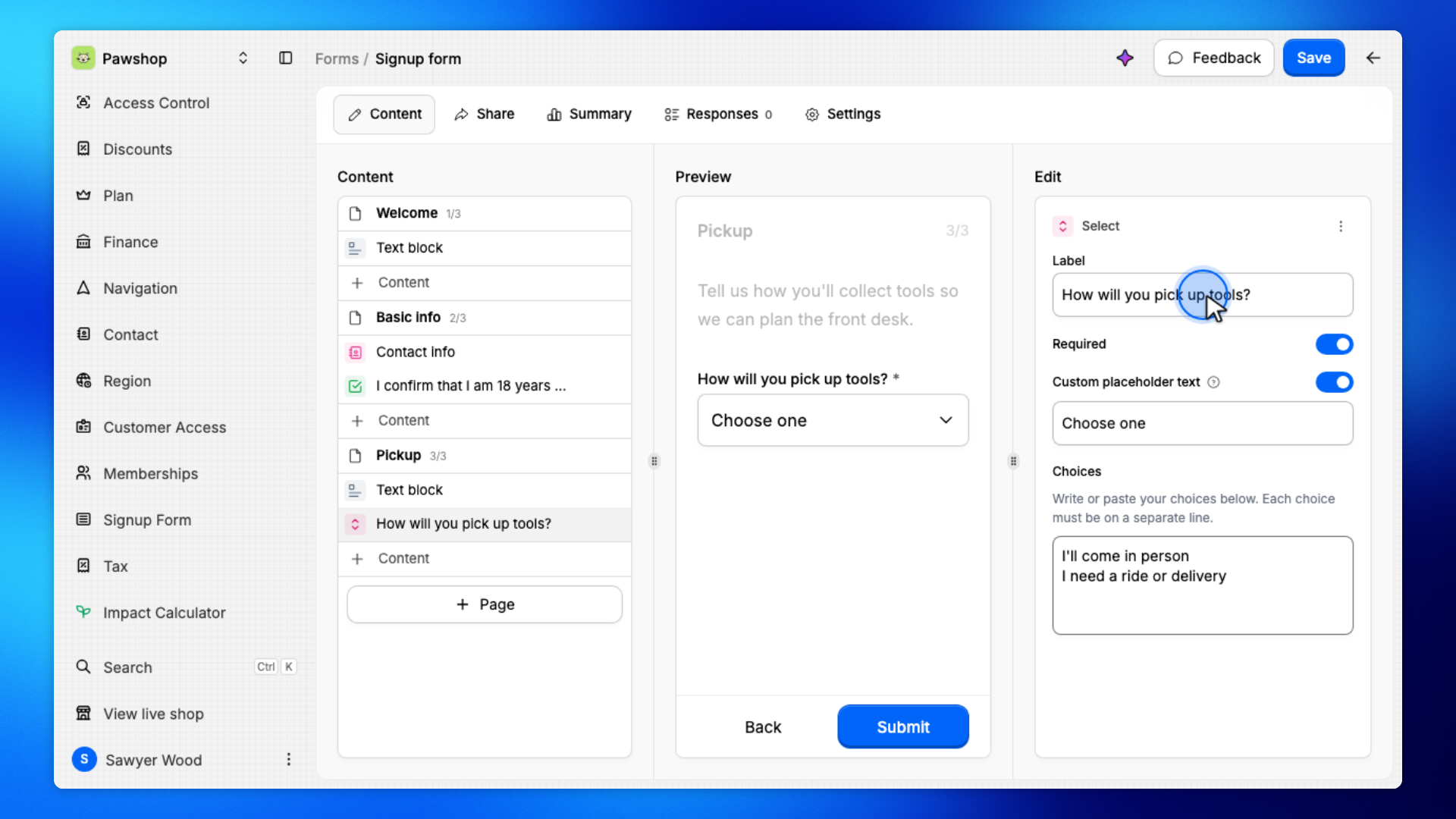Add Content under Basic info page

pos(485,421)
